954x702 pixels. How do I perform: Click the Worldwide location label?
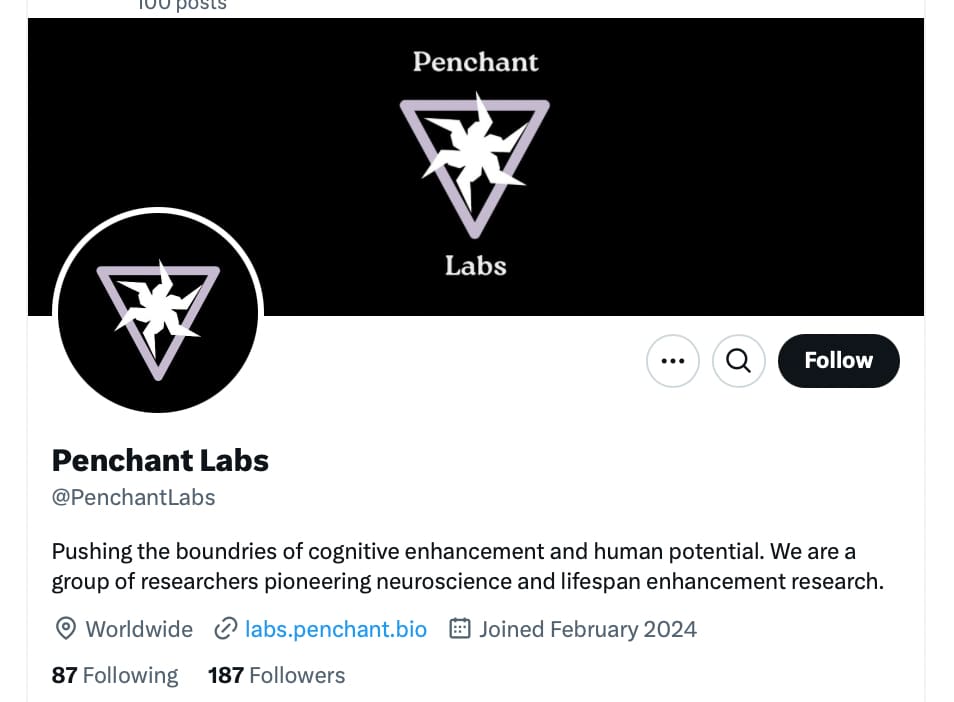pos(139,629)
